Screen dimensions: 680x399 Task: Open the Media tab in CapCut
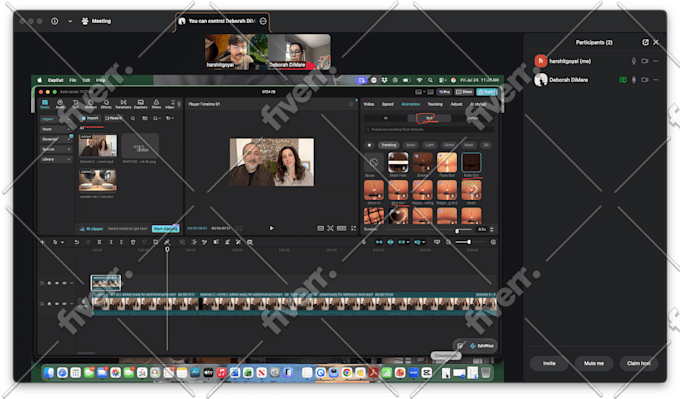click(x=45, y=104)
